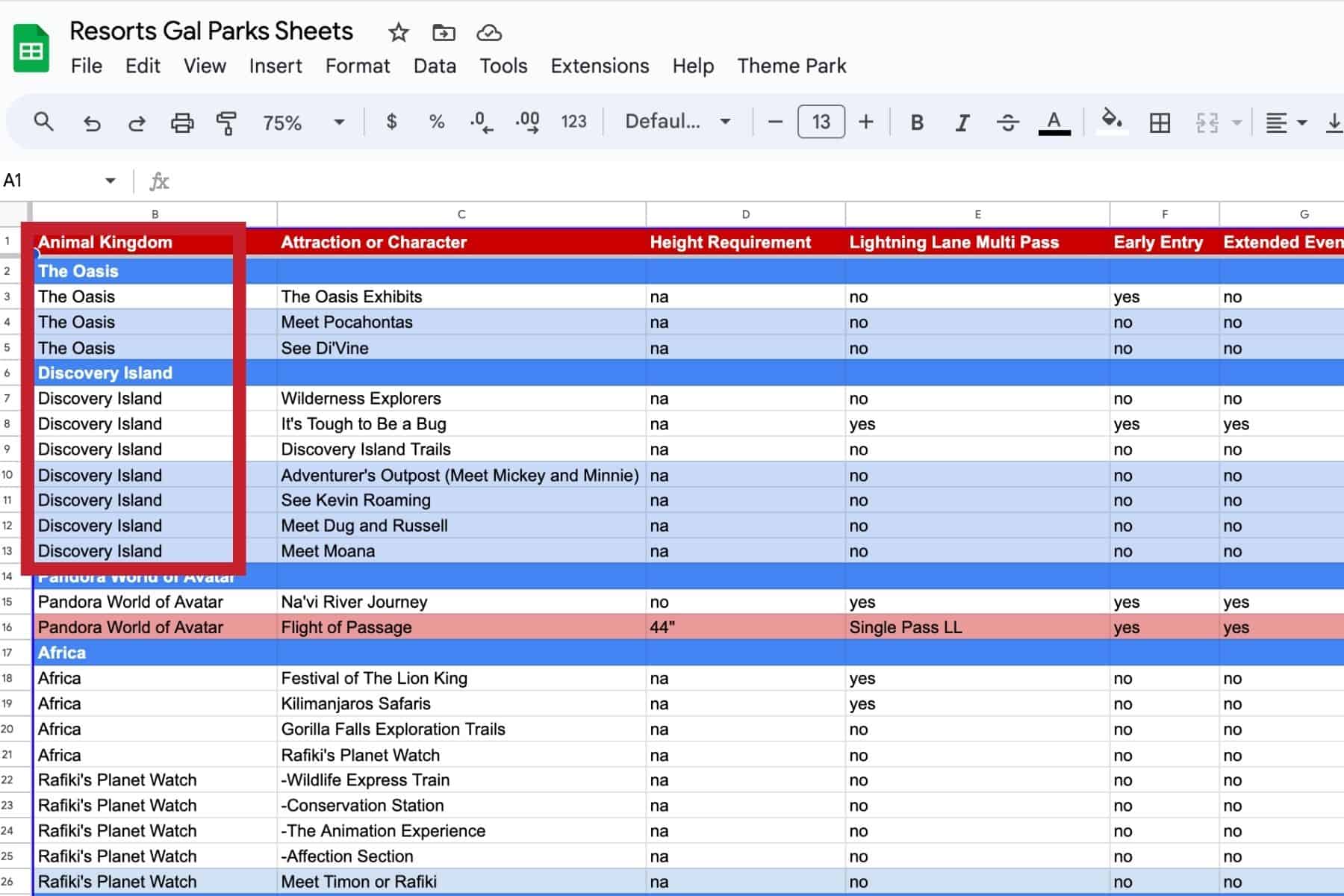This screenshot has width=1344, height=896.
Task: Open the View menu
Action: (205, 66)
